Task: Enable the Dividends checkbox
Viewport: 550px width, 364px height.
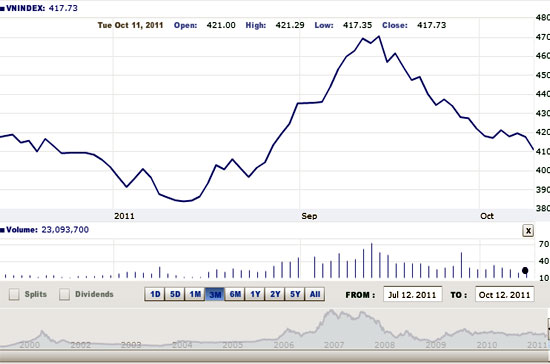Action: point(64,294)
